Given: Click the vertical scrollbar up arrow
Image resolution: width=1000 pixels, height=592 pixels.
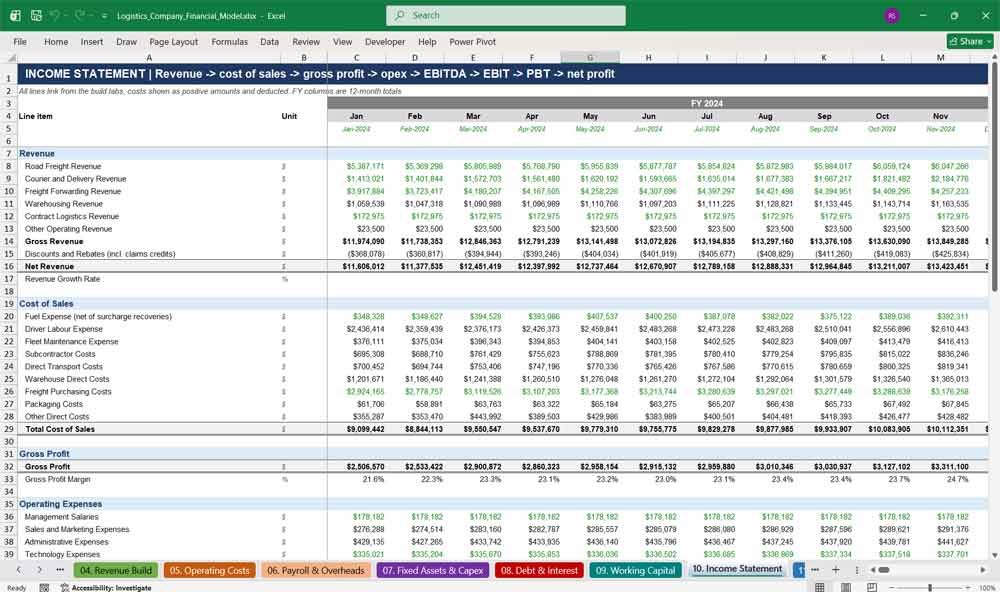Looking at the screenshot, I should 994,57.
